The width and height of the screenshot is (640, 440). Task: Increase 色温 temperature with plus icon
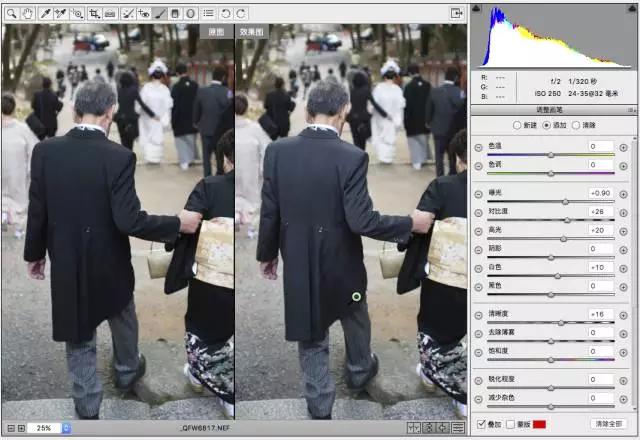[623, 148]
